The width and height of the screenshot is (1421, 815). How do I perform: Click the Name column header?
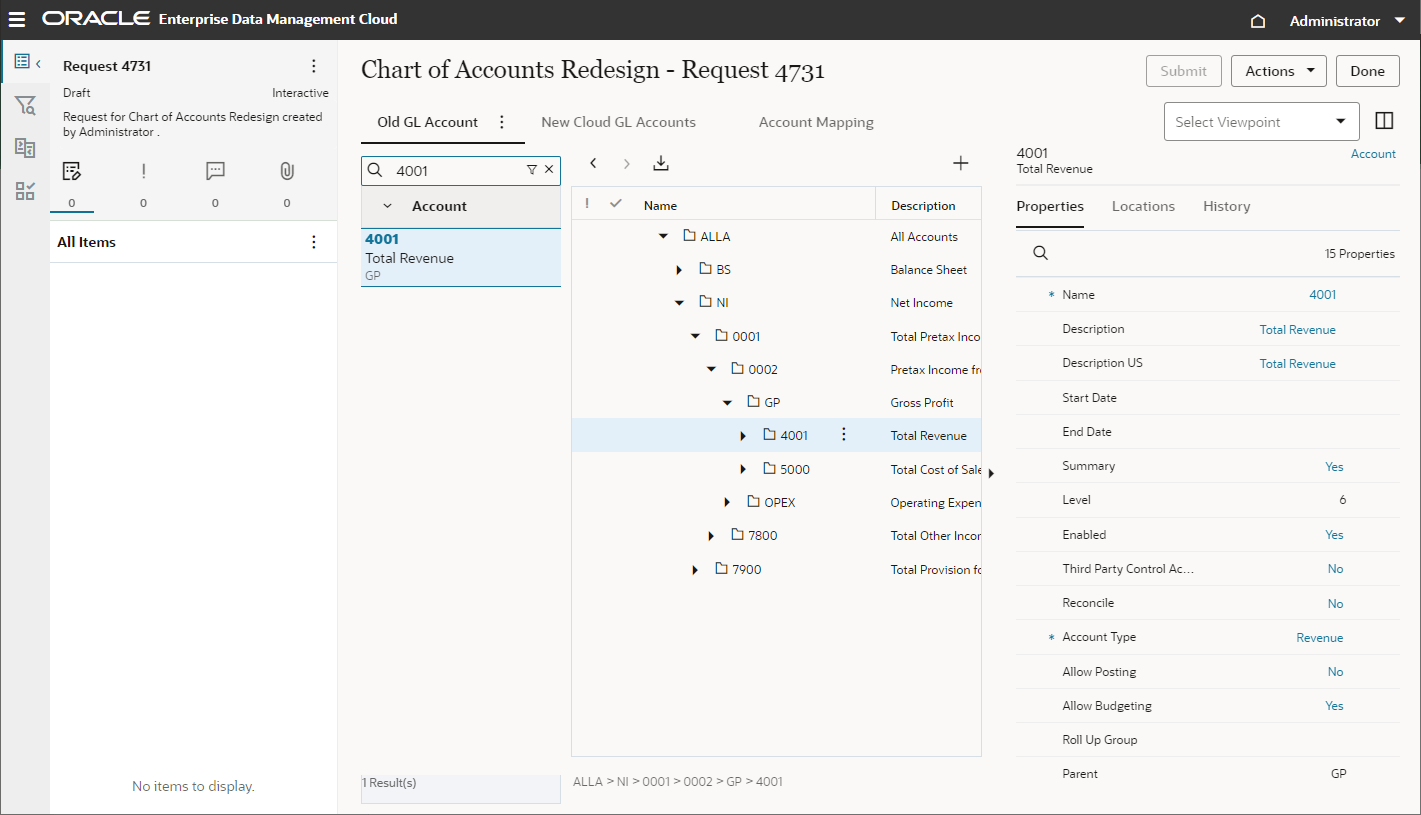[x=660, y=205]
